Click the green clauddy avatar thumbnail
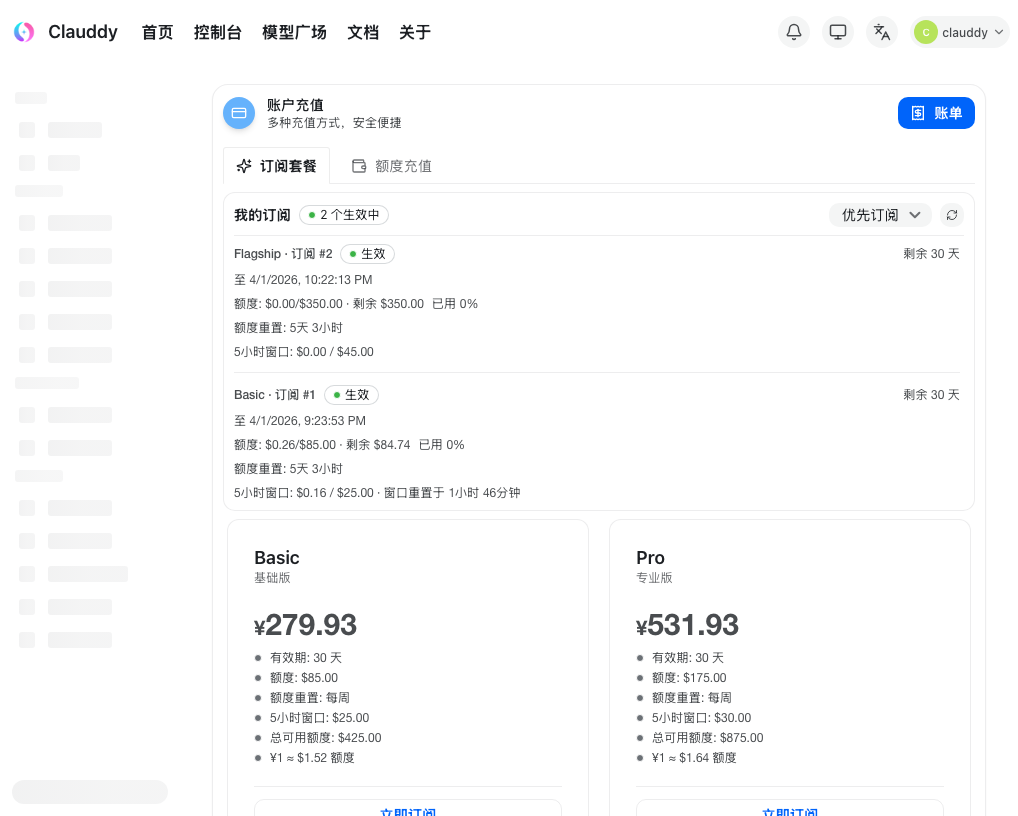The height and width of the screenshot is (816, 1018). [926, 31]
